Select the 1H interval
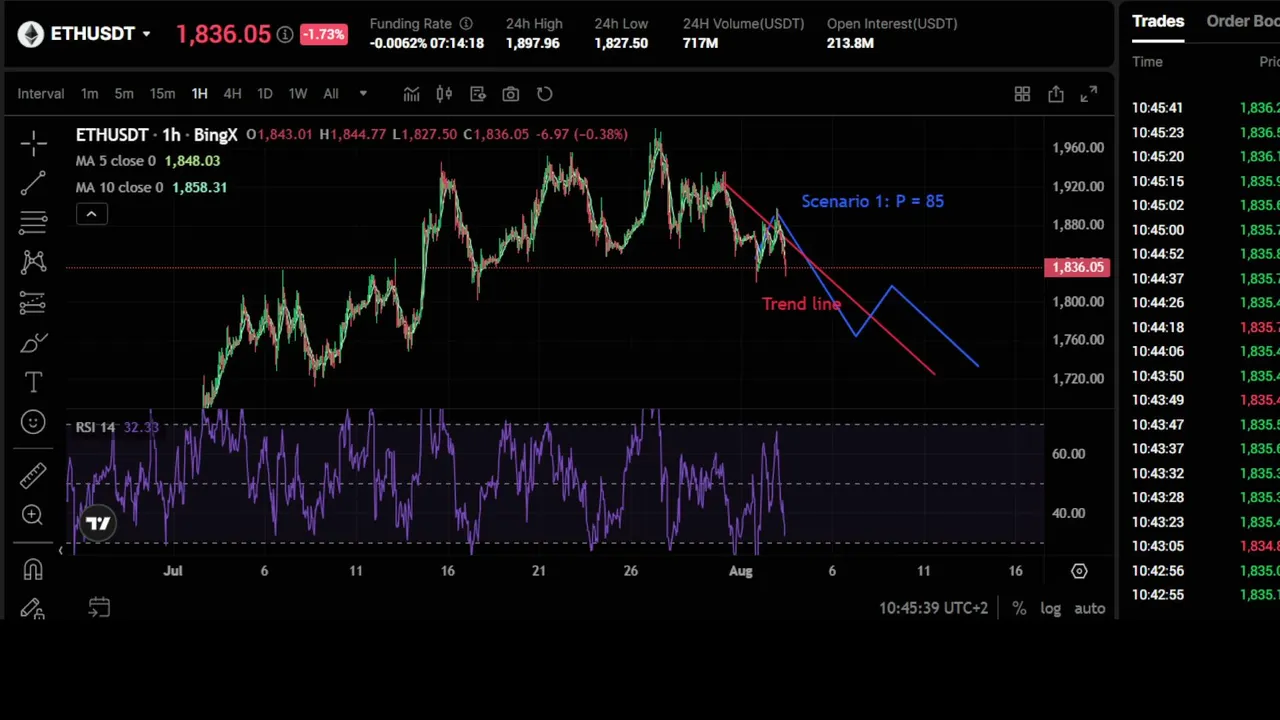 [199, 94]
